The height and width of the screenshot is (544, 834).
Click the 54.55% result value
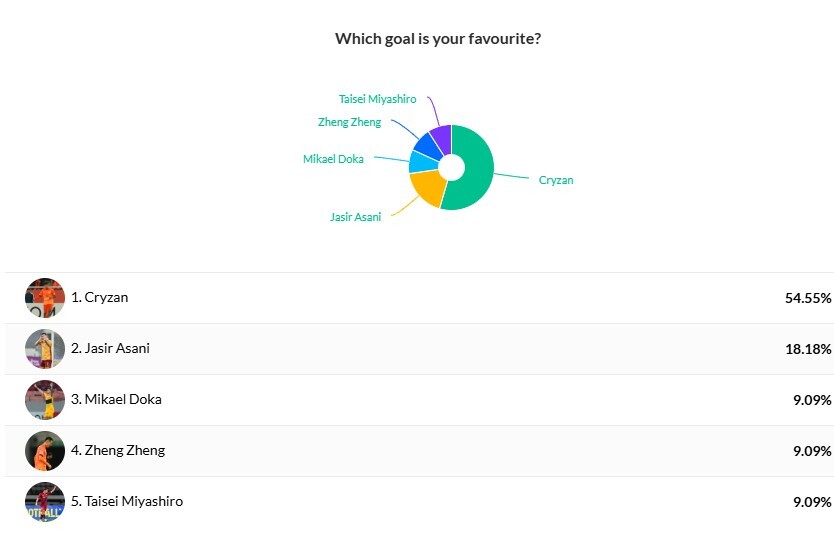pyautogui.click(x=808, y=298)
